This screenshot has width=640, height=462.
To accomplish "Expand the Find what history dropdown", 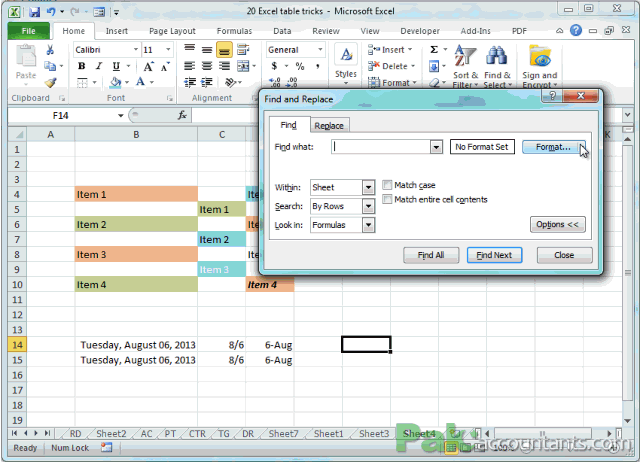I will tap(436, 147).
